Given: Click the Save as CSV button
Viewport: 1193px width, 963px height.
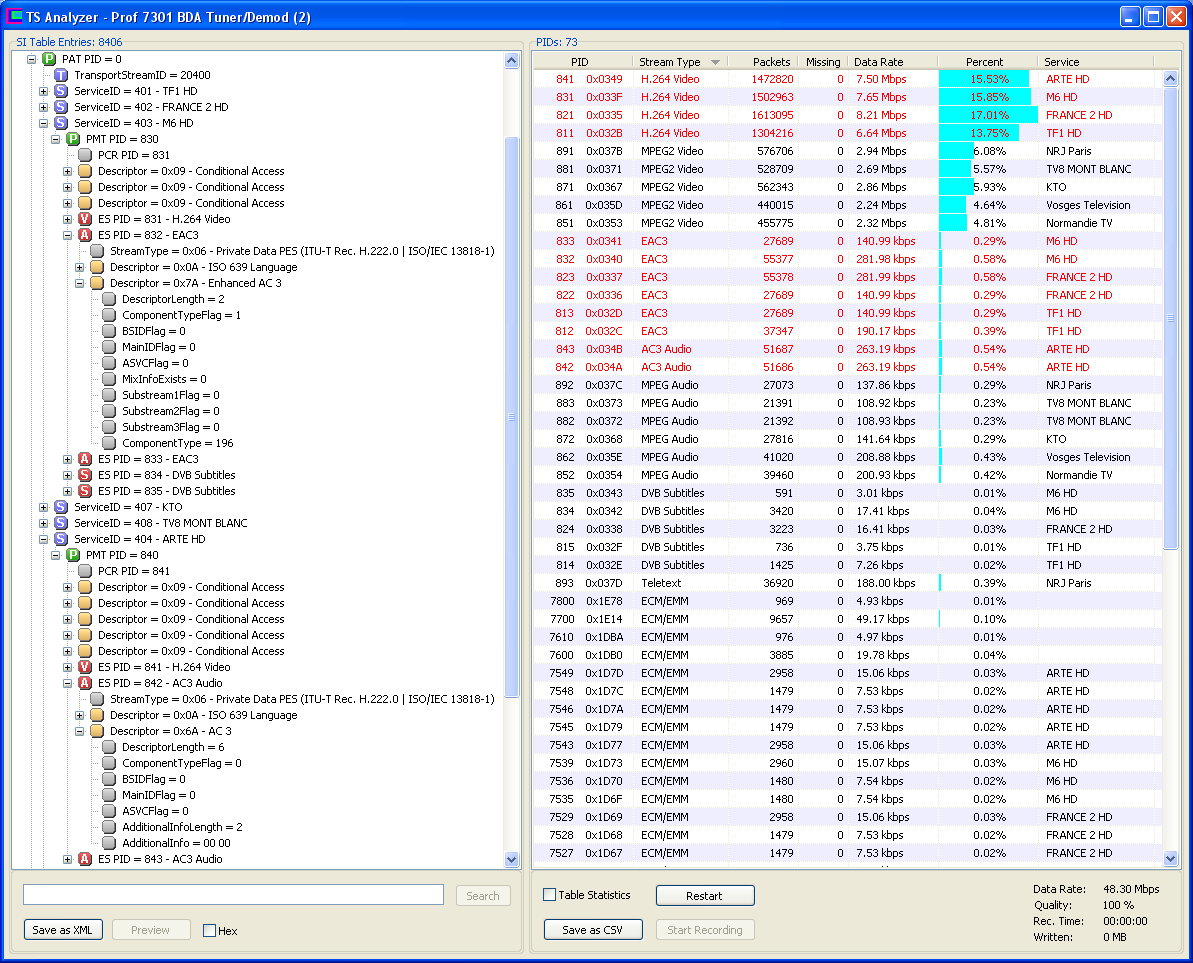Looking at the screenshot, I should pyautogui.click(x=593, y=930).
